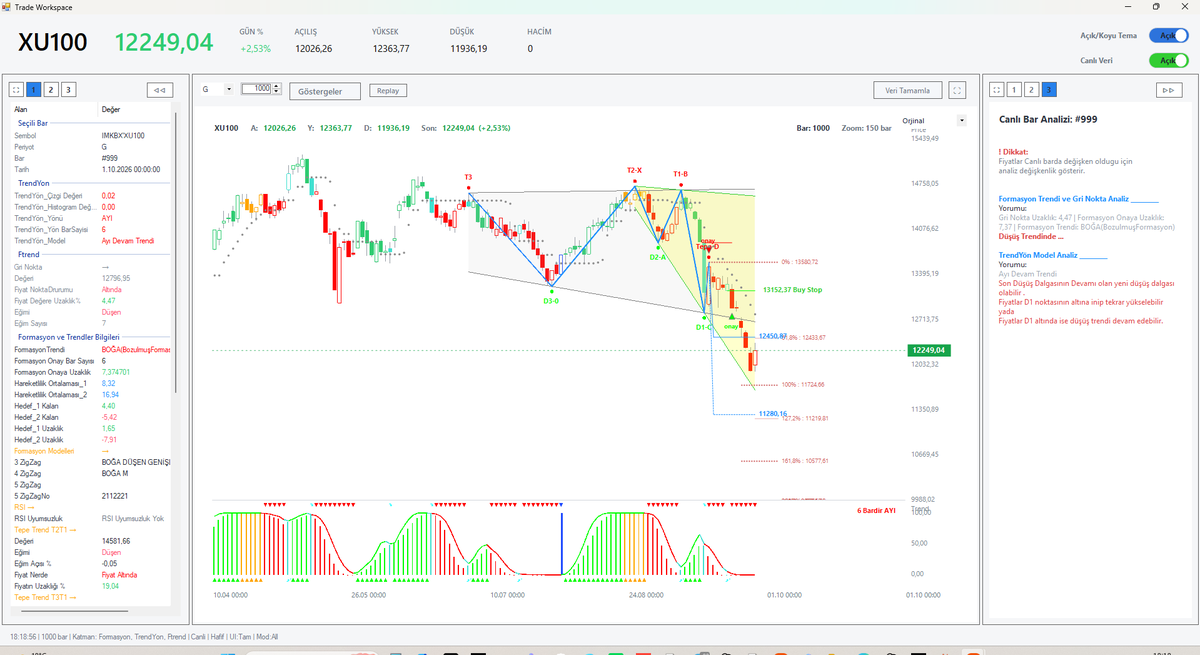Image resolution: width=1200 pixels, height=655 pixels.
Task: Click the Hareketlilik Ortalaması_2 value 16,94
Action: click(x=109, y=395)
